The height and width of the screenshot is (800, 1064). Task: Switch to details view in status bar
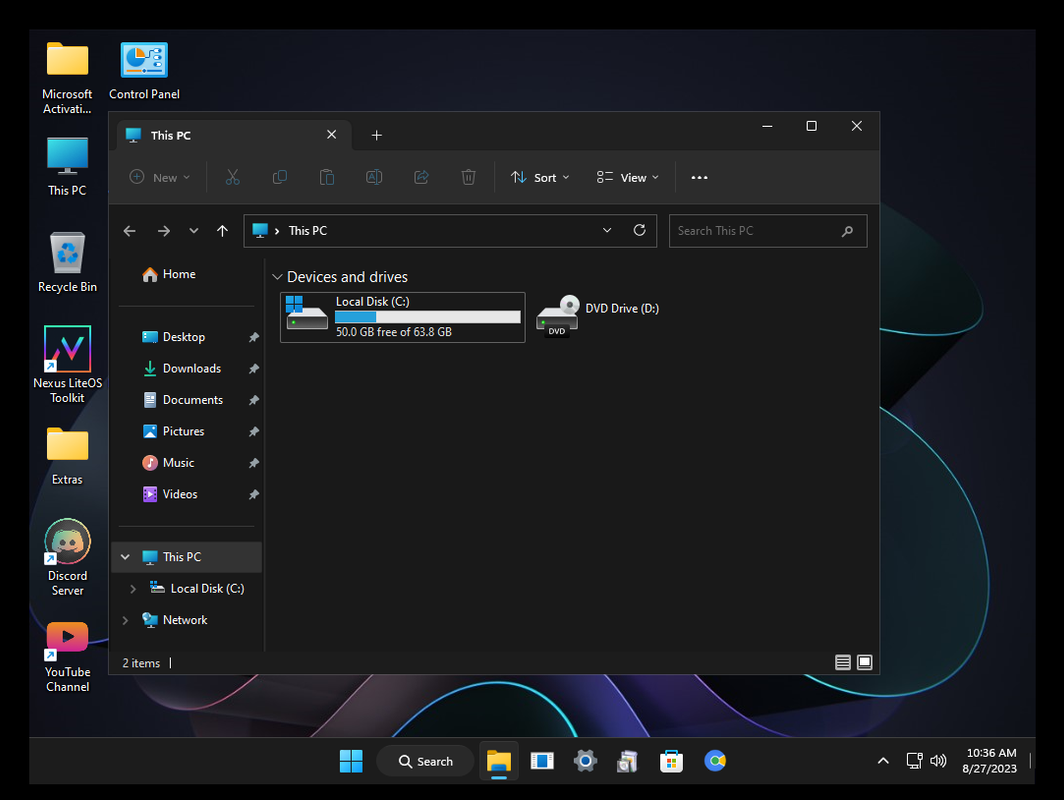click(842, 662)
